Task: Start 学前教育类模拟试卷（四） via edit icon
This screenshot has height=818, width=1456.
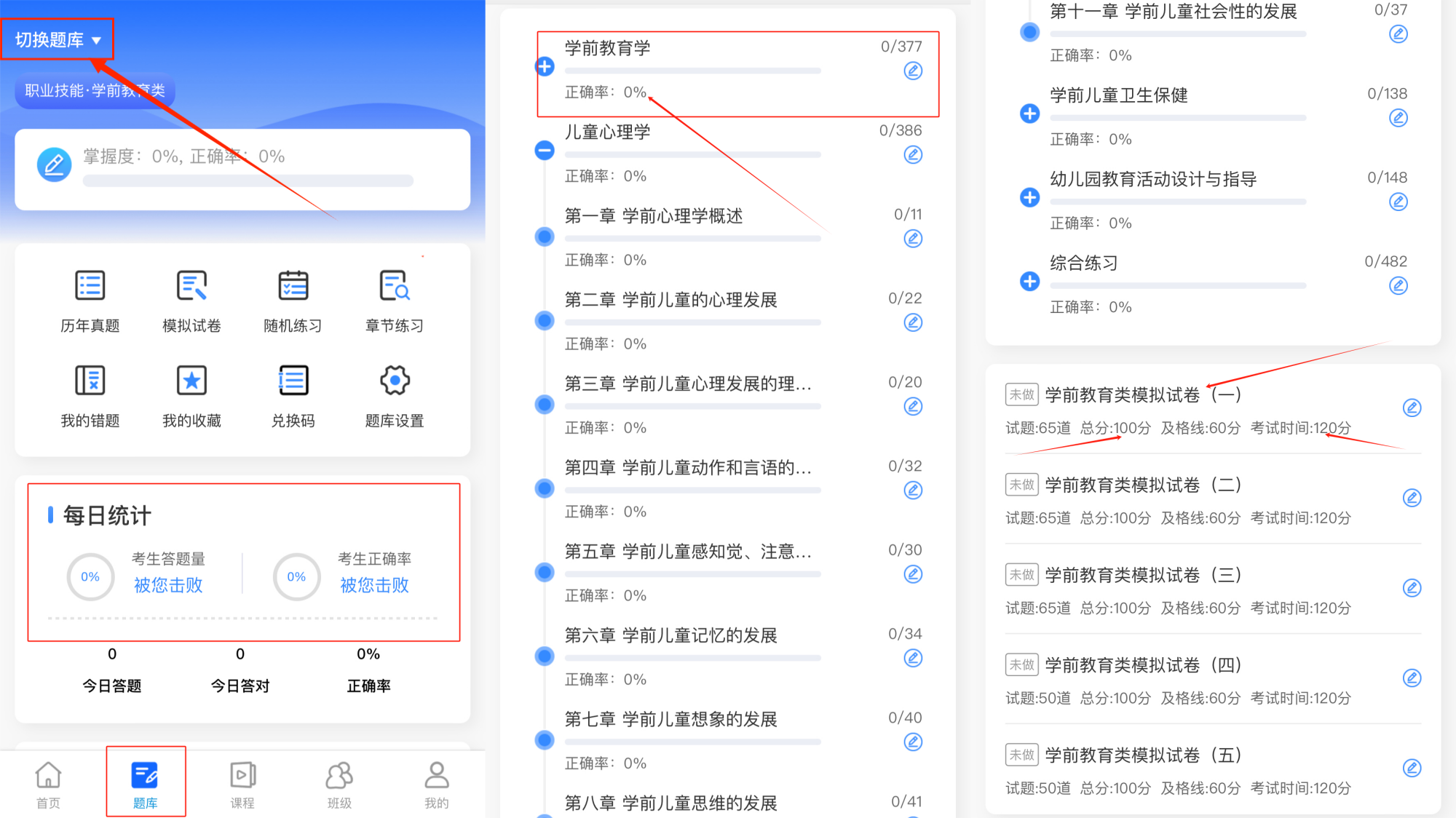Action: [1412, 678]
